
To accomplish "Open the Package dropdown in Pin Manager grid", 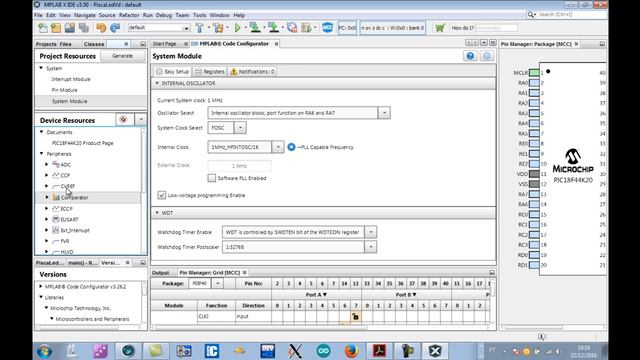I will point(218,283).
